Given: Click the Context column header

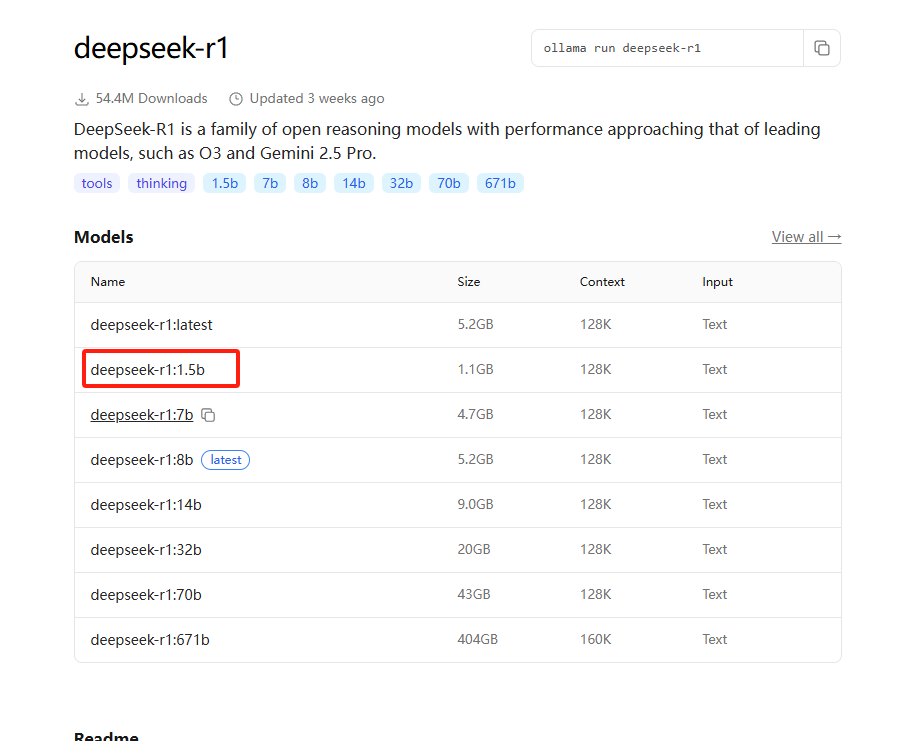Looking at the screenshot, I should (602, 282).
